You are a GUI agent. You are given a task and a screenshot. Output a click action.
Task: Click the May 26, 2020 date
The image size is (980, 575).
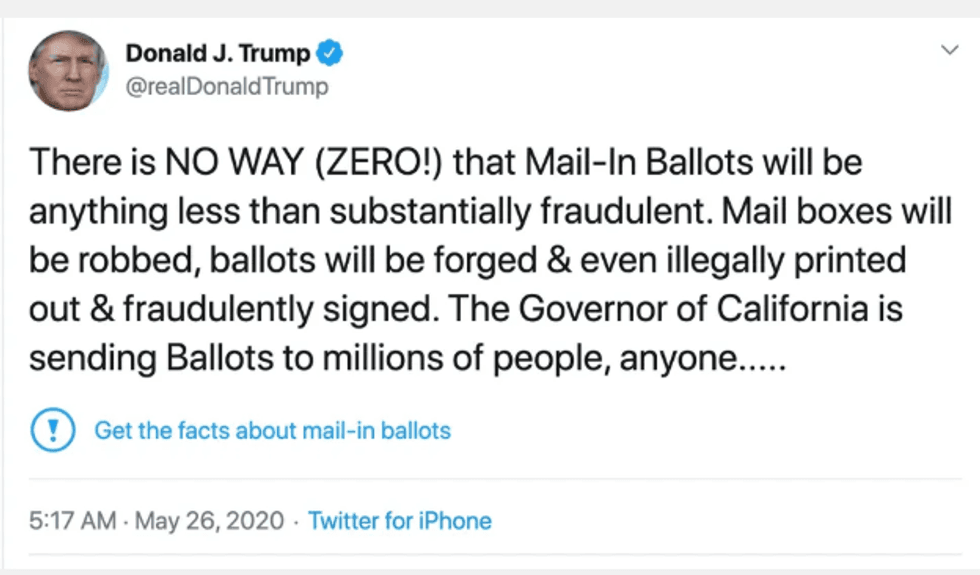[209, 521]
